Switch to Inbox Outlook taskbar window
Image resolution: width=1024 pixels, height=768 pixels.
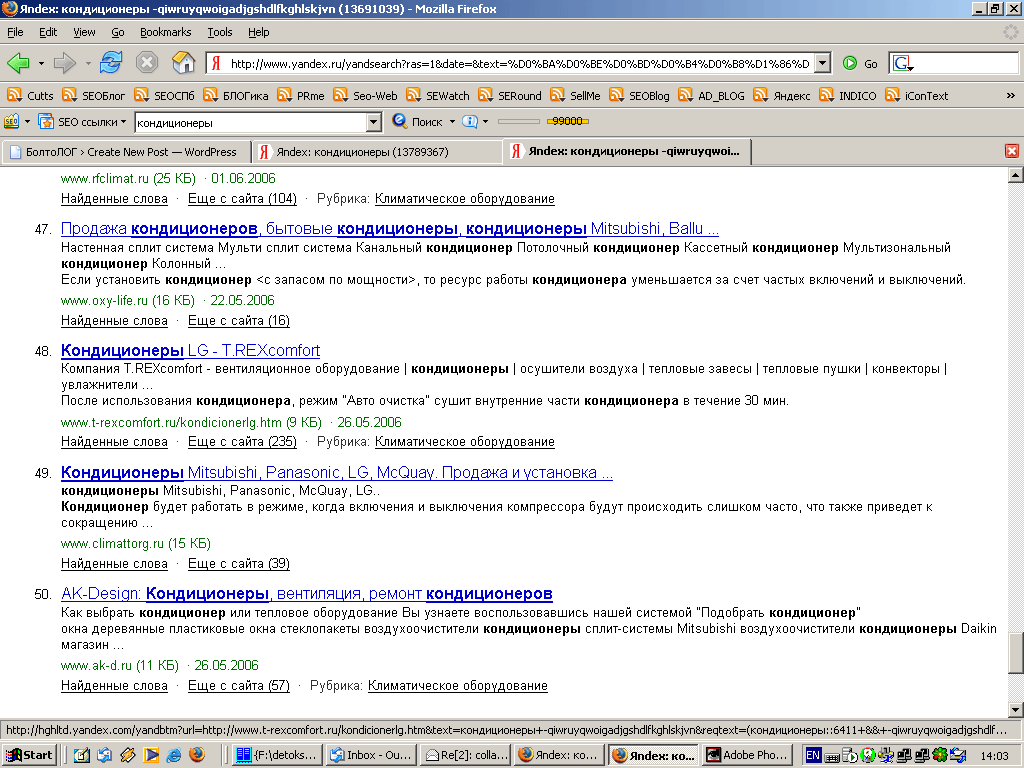point(371,755)
